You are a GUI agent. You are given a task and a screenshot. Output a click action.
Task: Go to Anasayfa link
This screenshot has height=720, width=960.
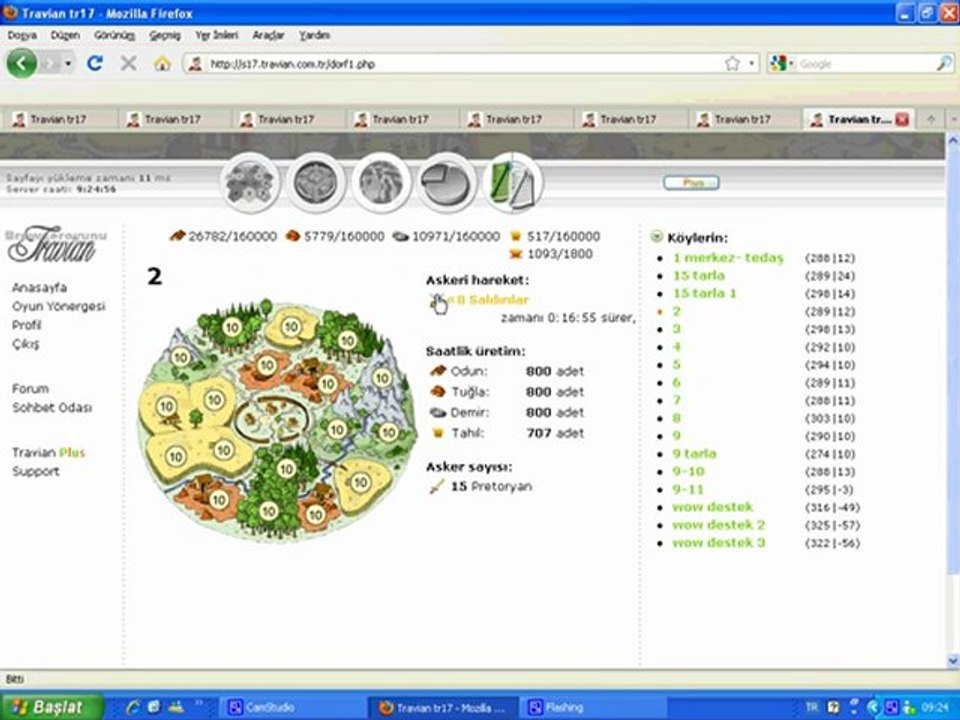39,287
